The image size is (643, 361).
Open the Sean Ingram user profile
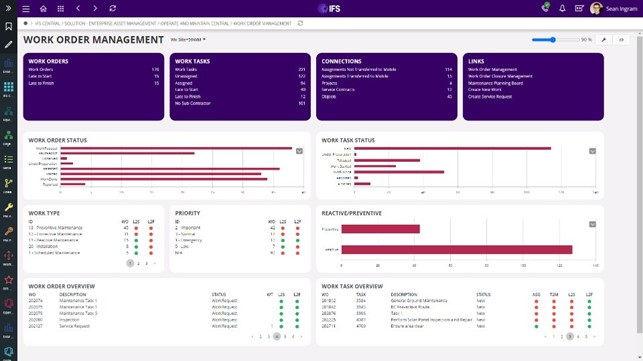coord(613,9)
